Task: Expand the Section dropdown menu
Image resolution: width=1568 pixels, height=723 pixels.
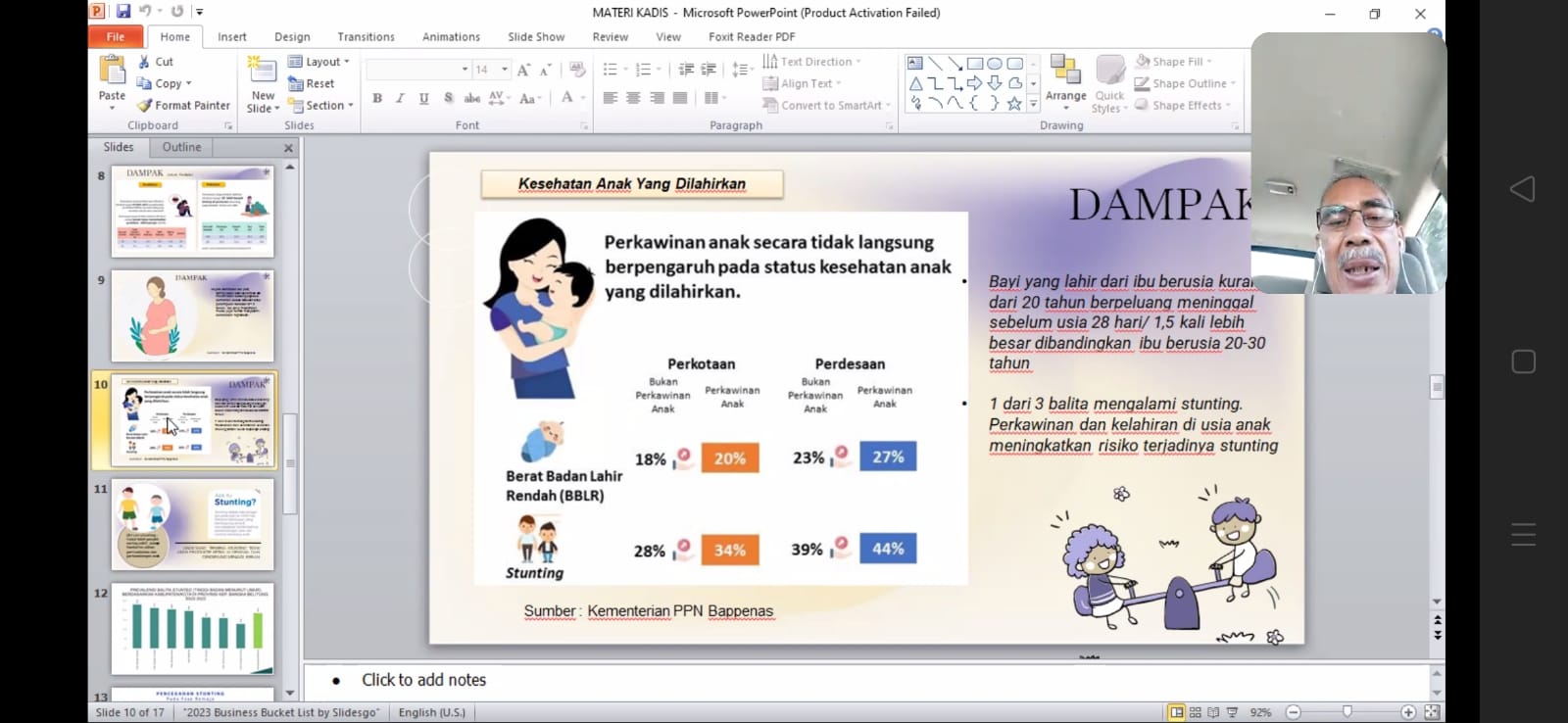Action: coord(321,106)
